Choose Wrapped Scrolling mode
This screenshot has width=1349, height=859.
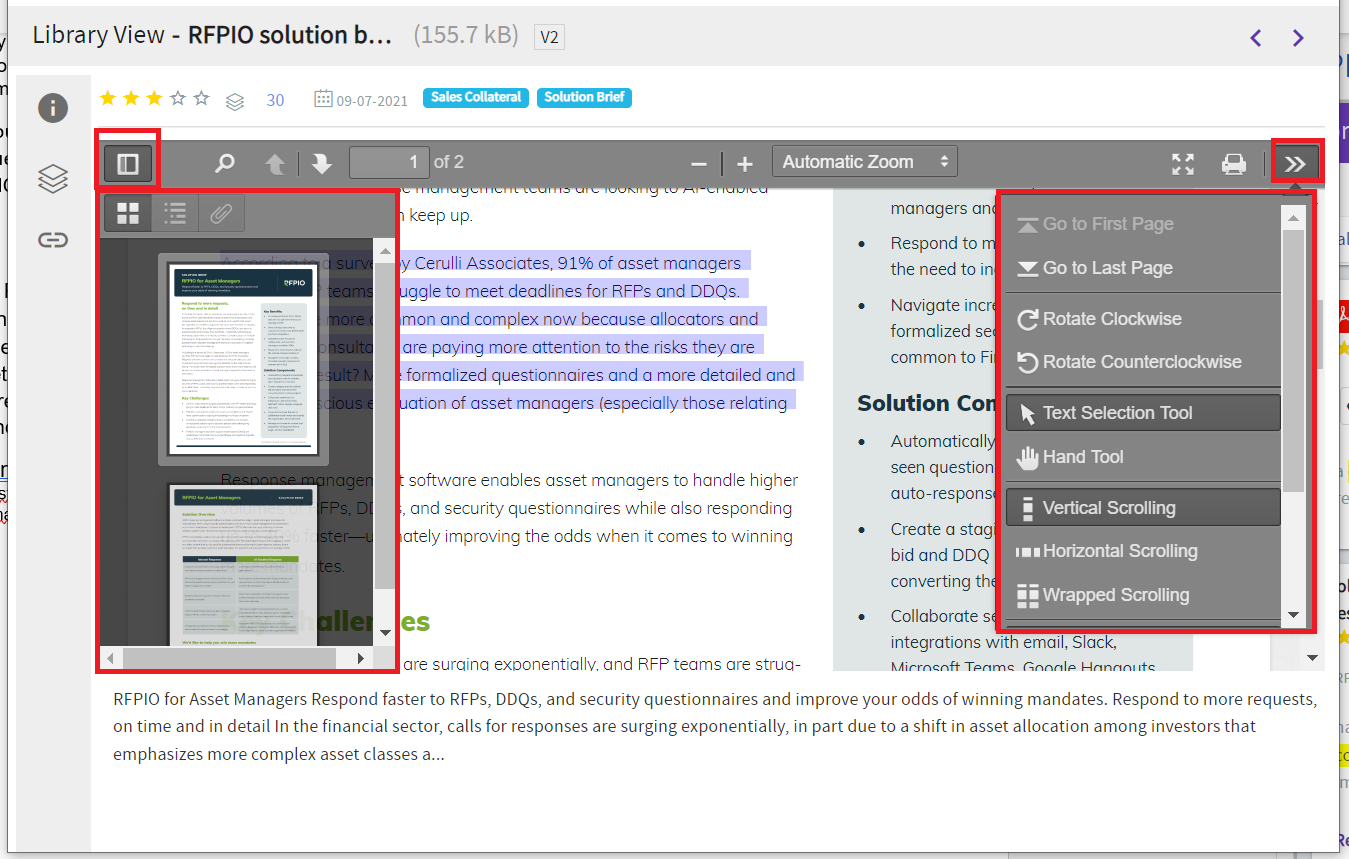click(1143, 595)
